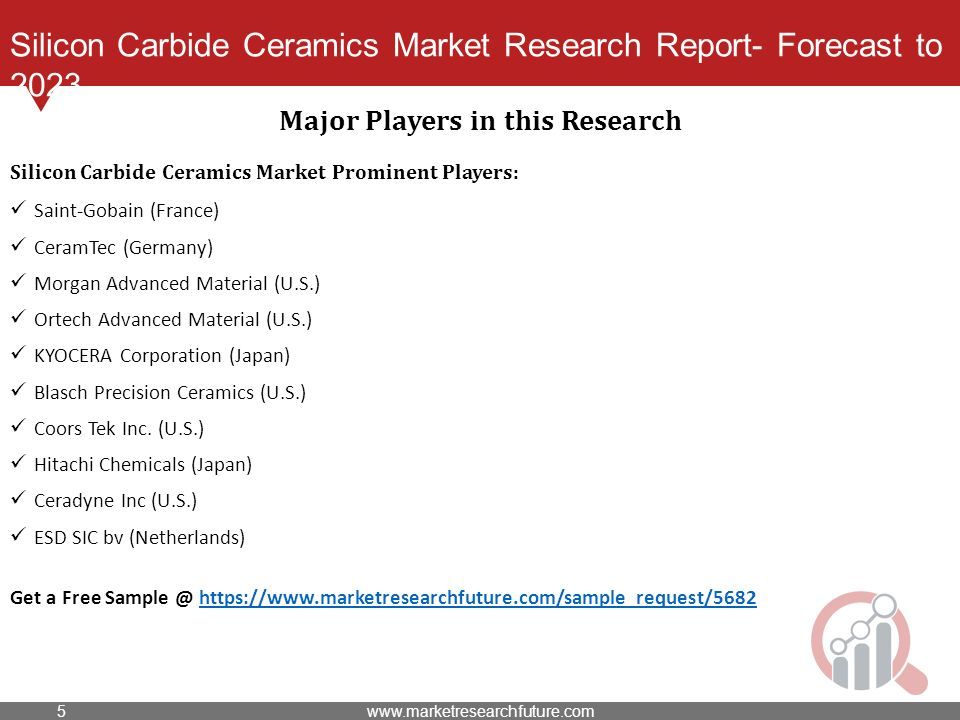This screenshot has width=960, height=720.
Task: Select 'ESD SIC bv (Netherlands)' item
Action: [x=140, y=538]
